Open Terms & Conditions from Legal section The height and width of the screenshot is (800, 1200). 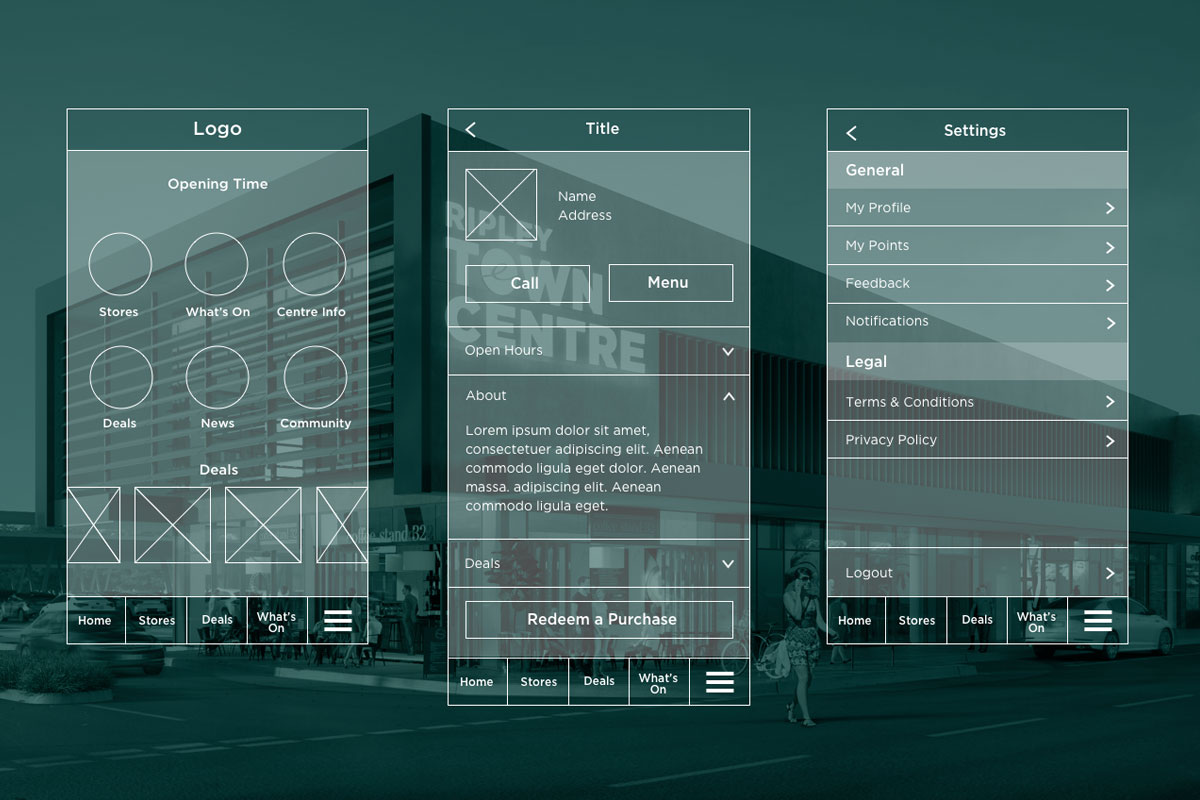(x=977, y=401)
